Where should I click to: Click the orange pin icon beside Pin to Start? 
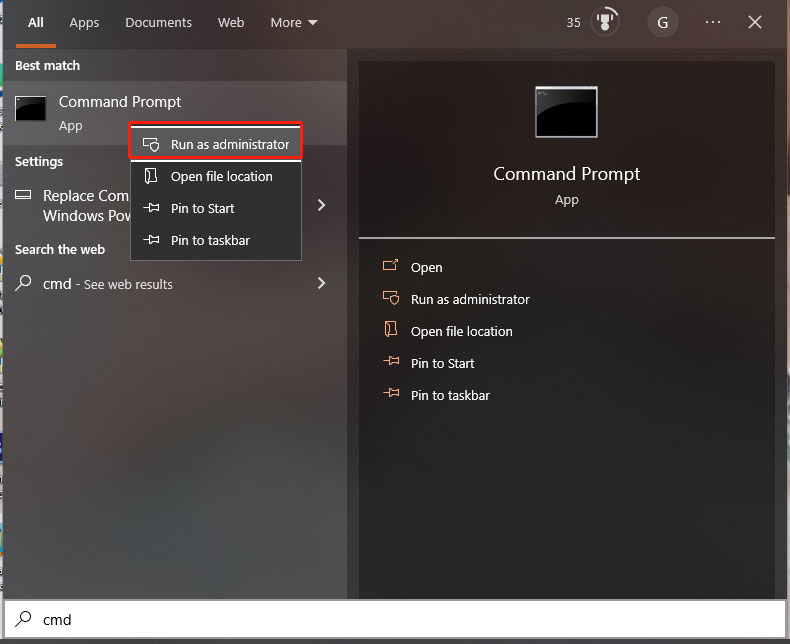(391, 361)
